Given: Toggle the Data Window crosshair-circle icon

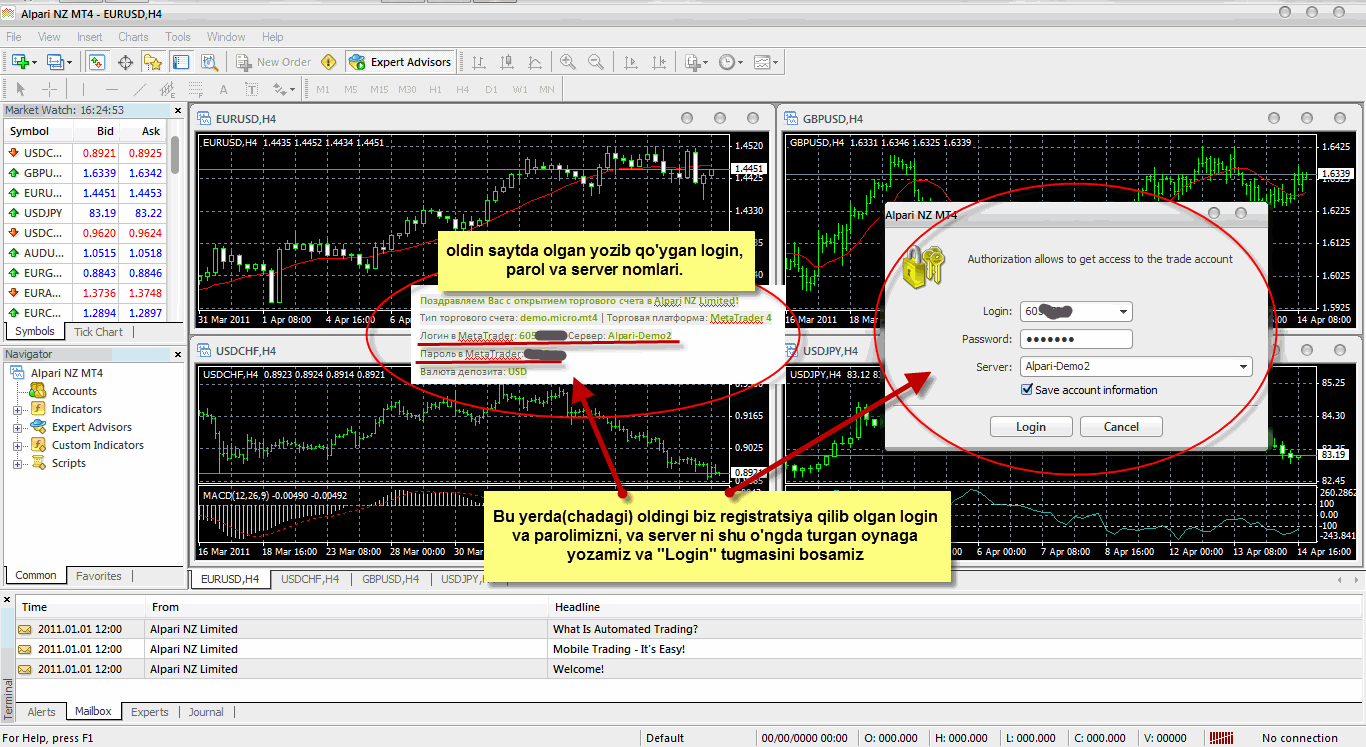Looking at the screenshot, I should [126, 62].
